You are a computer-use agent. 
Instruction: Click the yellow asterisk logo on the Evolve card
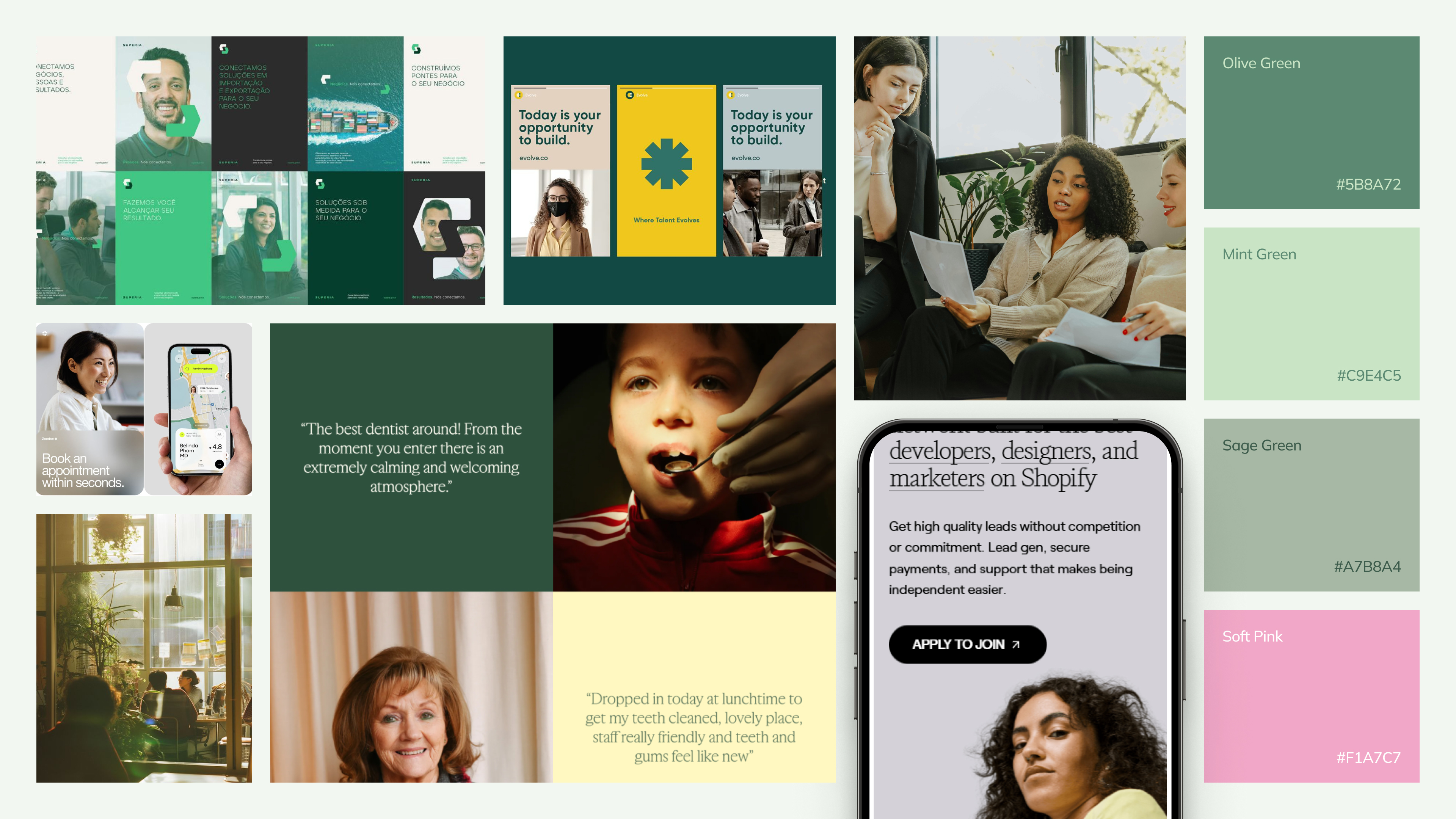(667, 163)
